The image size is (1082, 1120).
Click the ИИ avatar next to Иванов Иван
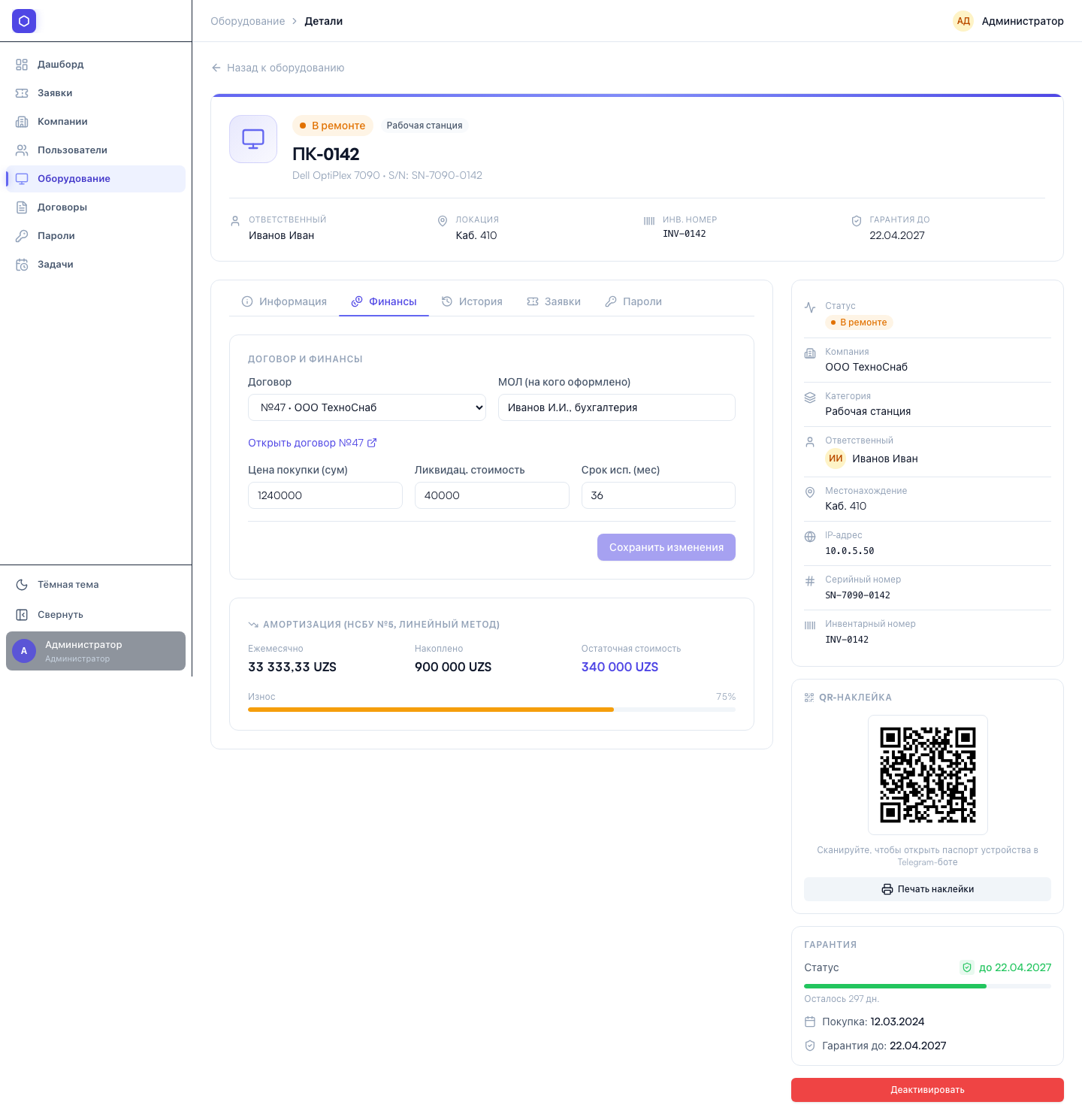click(x=836, y=459)
